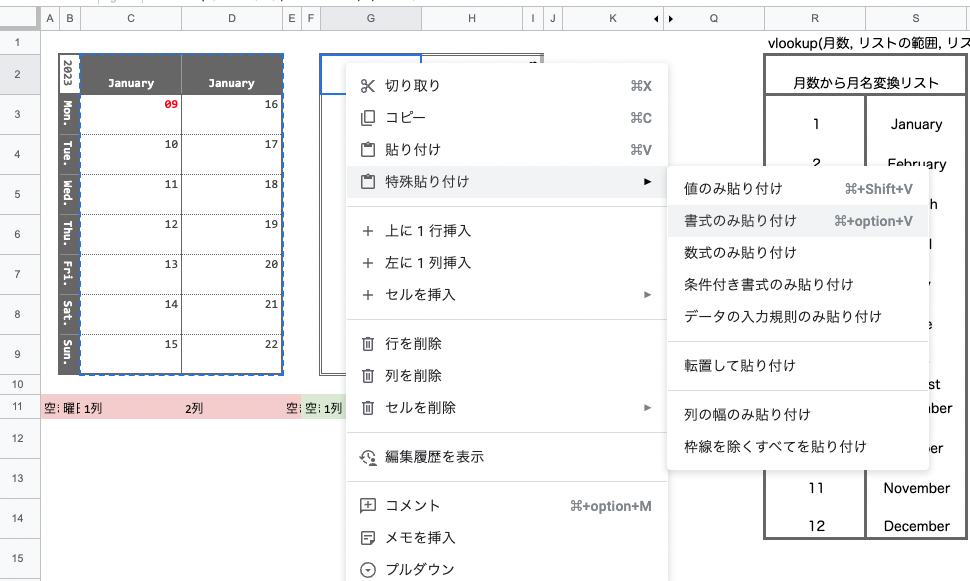Image resolution: width=970 pixels, height=581 pixels.
Task: Click the note icon for メモを挿入
Action: pyautogui.click(x=368, y=538)
